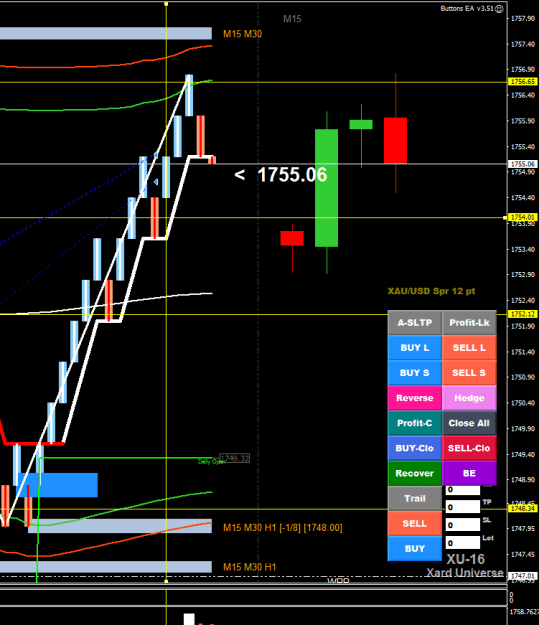This screenshot has width=539, height=625.
Task: Select the 1755.06 current price label on axis
Action: click(523, 164)
